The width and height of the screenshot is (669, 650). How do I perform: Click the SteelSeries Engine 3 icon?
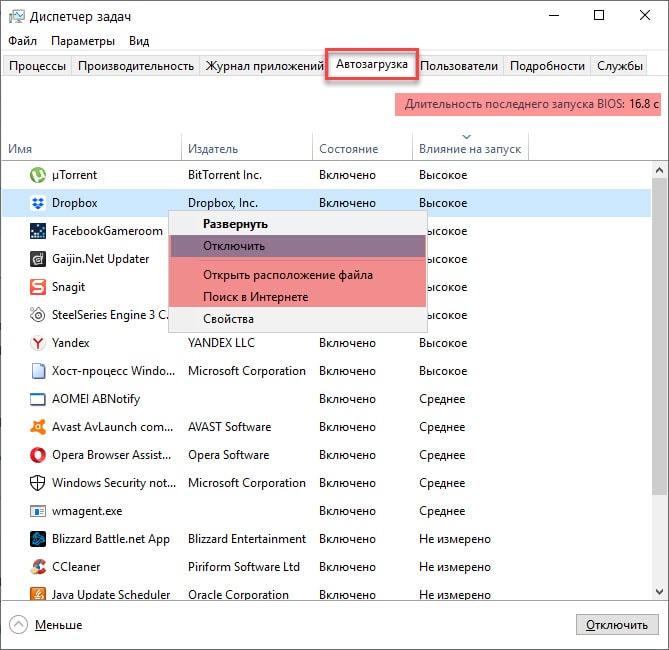[38, 315]
